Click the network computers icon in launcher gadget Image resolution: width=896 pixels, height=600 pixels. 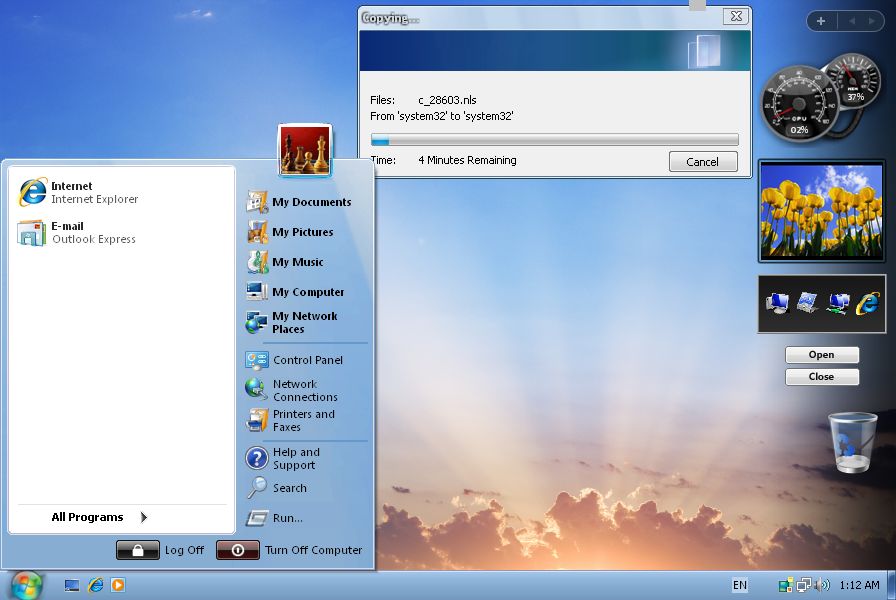(838, 303)
